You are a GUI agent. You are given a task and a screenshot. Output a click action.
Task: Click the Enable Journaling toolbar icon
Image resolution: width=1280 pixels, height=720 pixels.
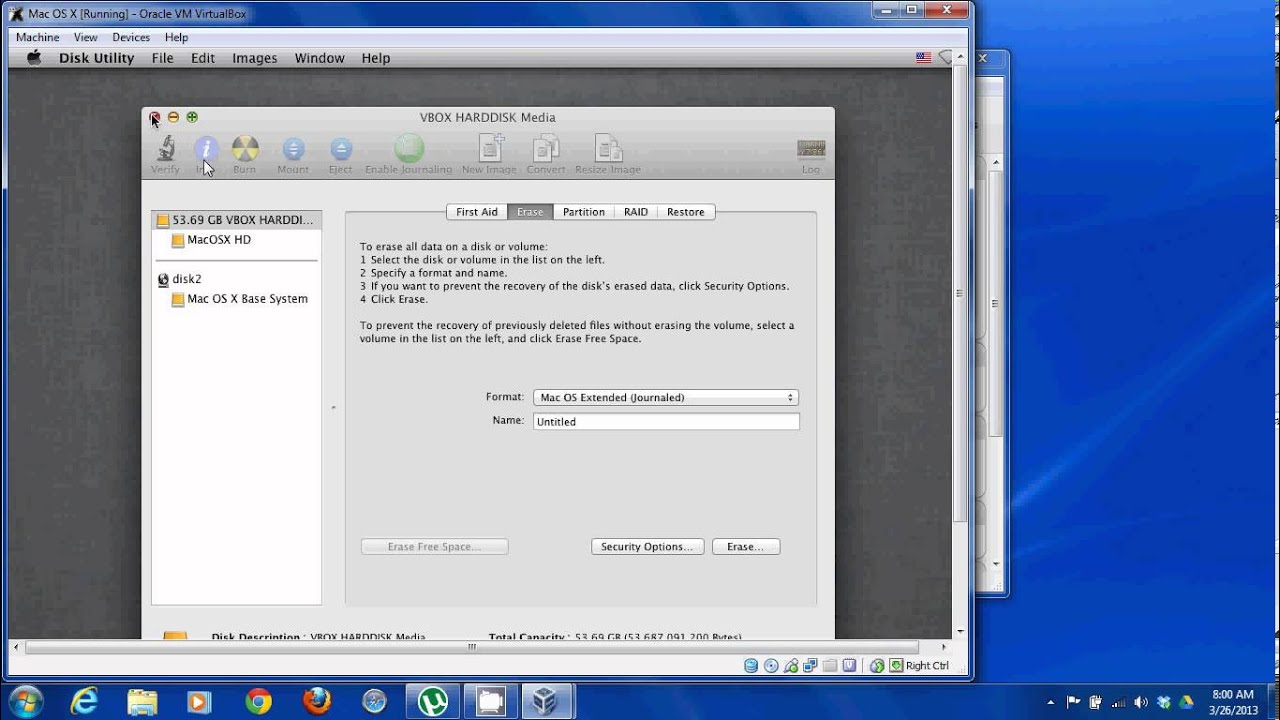pos(408,149)
